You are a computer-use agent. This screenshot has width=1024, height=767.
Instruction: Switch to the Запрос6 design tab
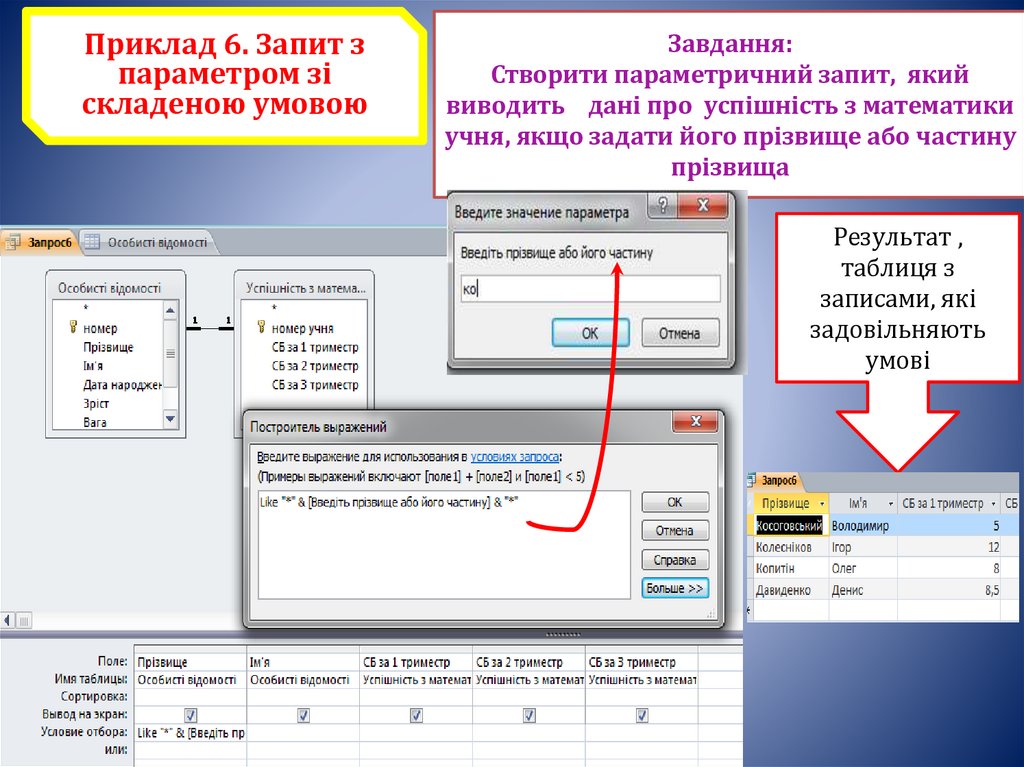[40, 242]
